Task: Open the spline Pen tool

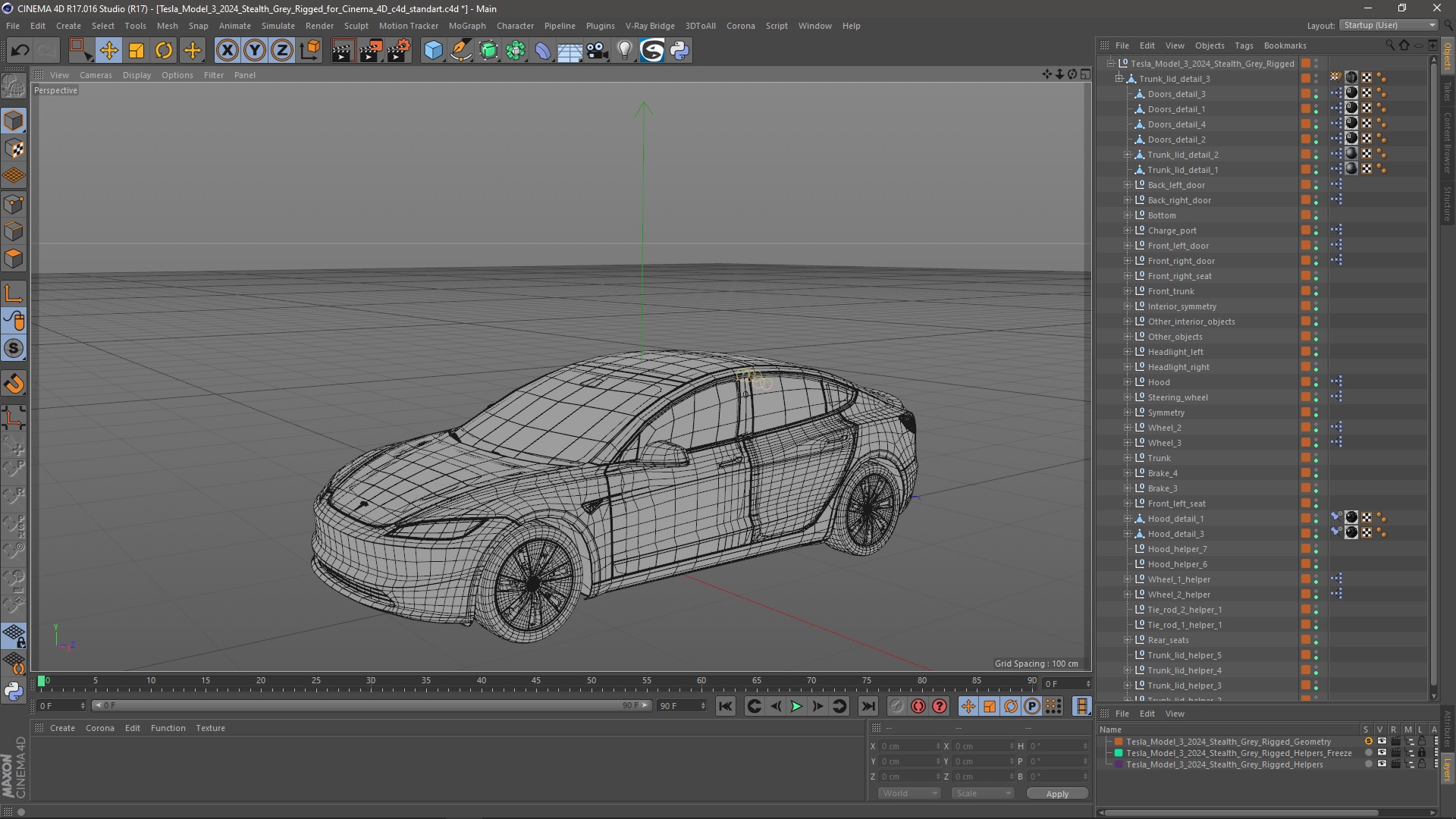Action: pyautogui.click(x=461, y=51)
